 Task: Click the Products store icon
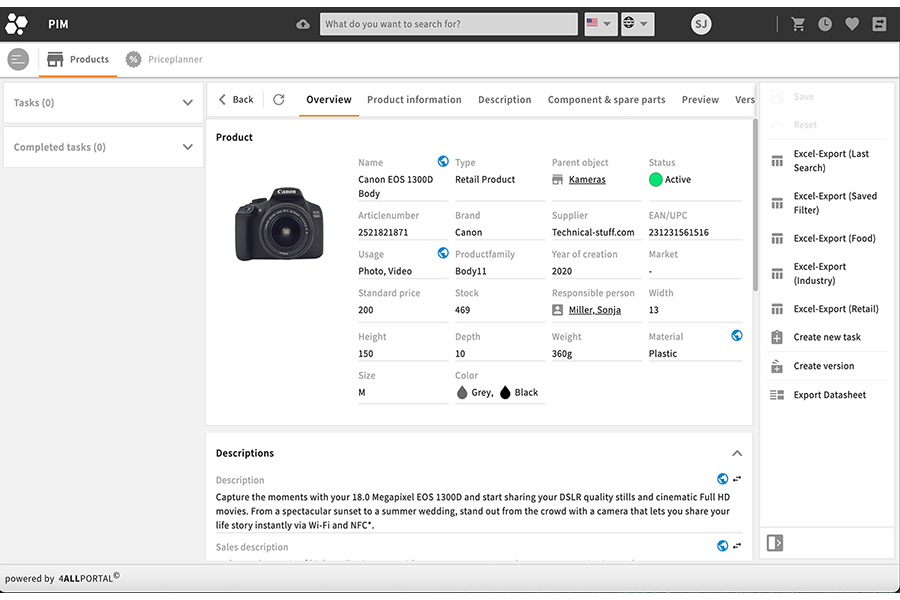(x=55, y=59)
